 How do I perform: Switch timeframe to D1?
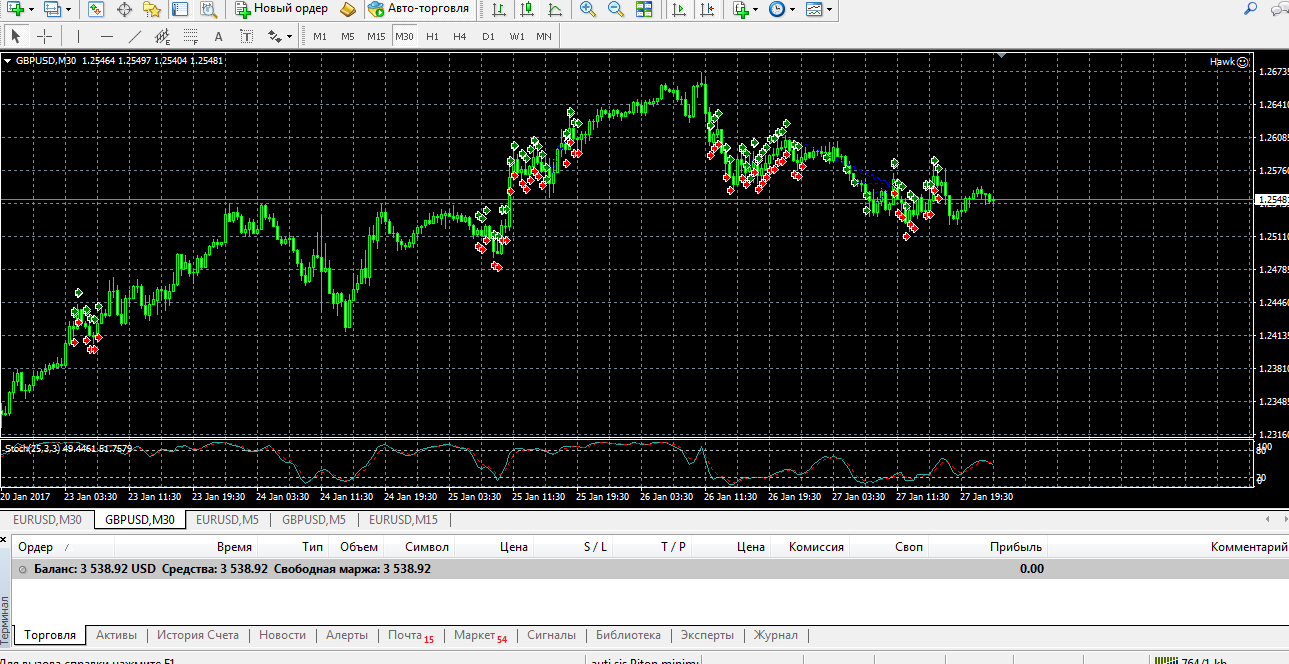click(x=488, y=36)
